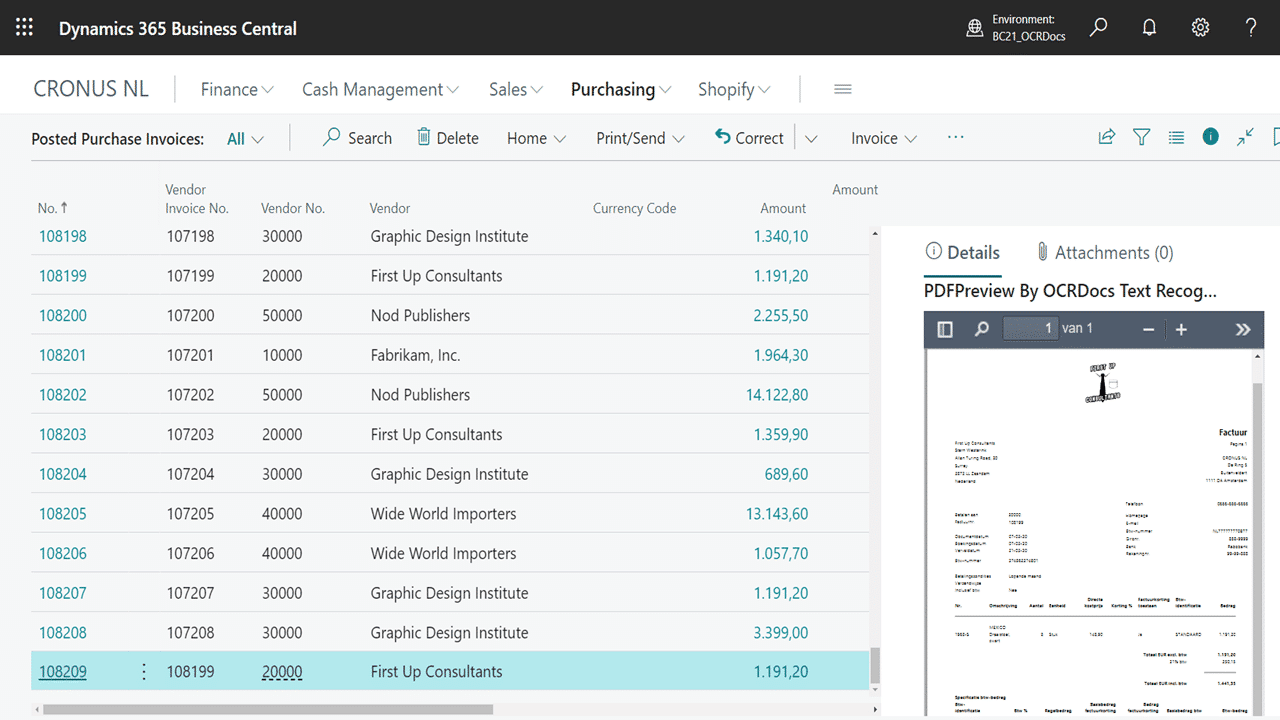Click the PDF page number field
This screenshot has height=720, width=1280.
[x=1030, y=328]
